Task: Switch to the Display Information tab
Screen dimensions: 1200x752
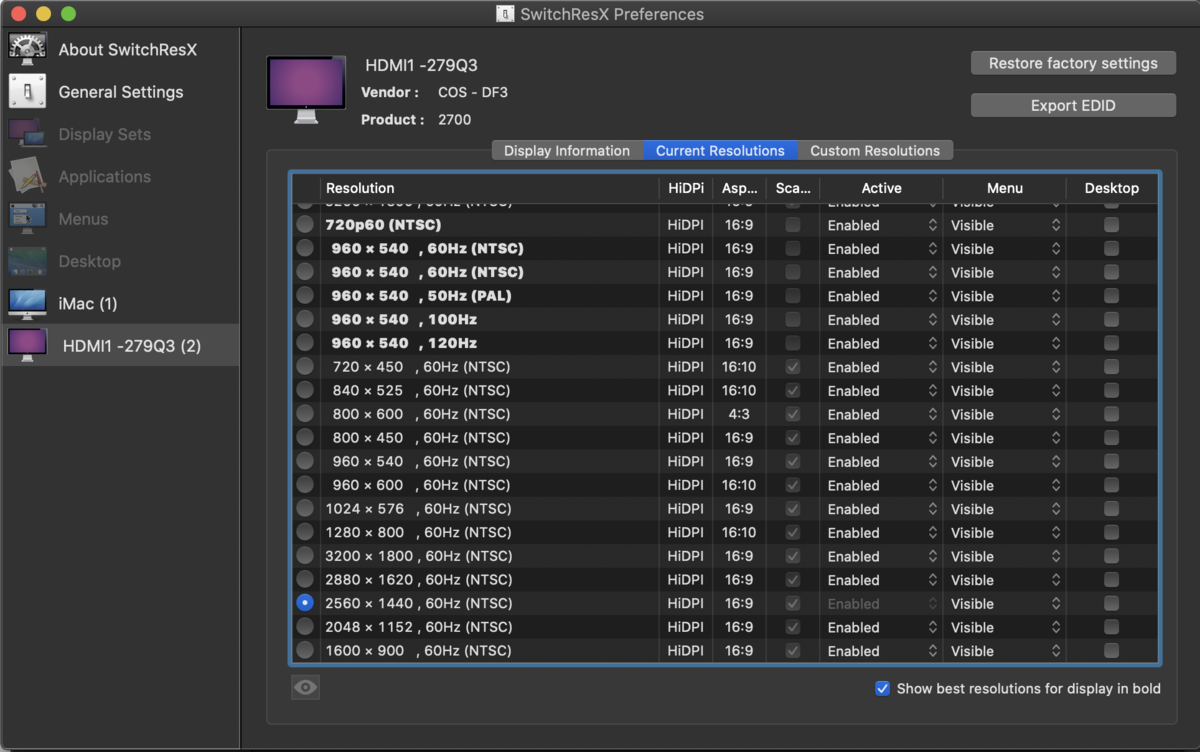Action: coord(566,150)
